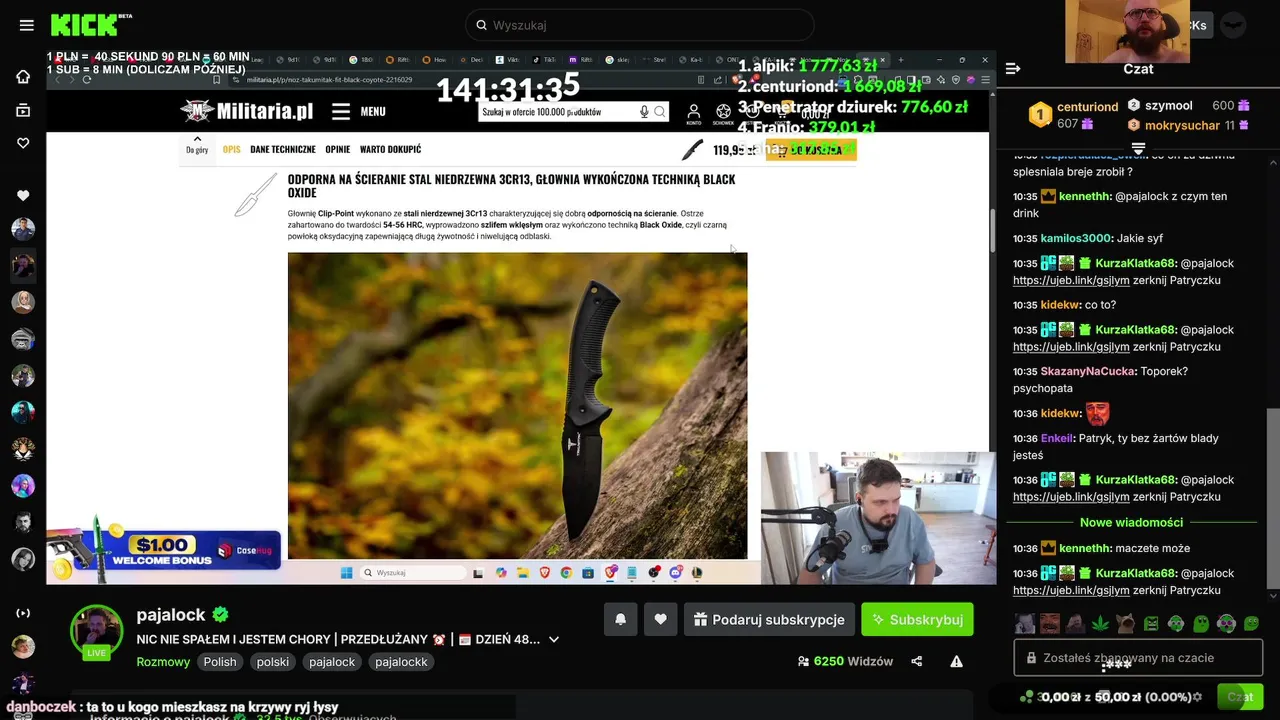Jump to Nowe wiadomości in chat
The width and height of the screenshot is (1280, 720).
[x=1131, y=522]
